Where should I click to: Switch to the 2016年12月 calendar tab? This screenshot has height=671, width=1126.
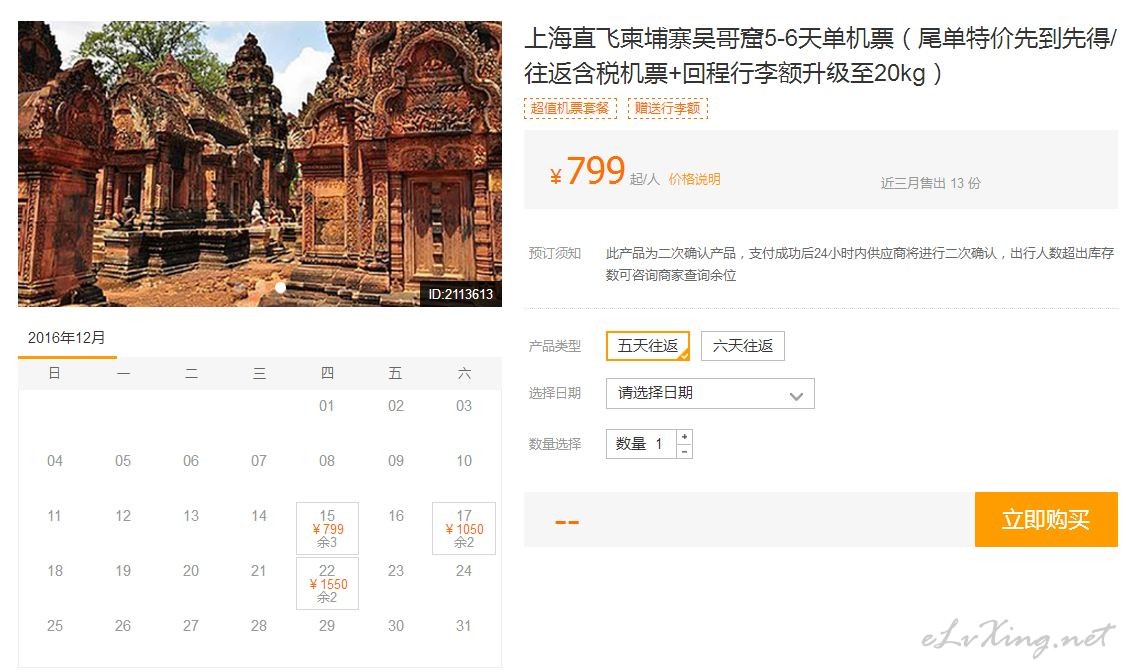67,338
